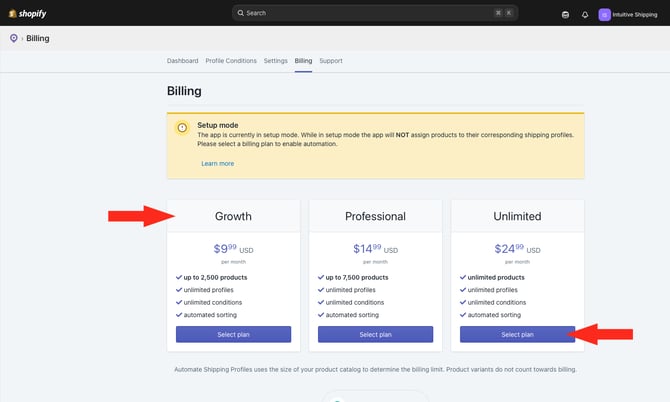
Task: Switch to the Profile Conditions tab
Action: coord(231,61)
